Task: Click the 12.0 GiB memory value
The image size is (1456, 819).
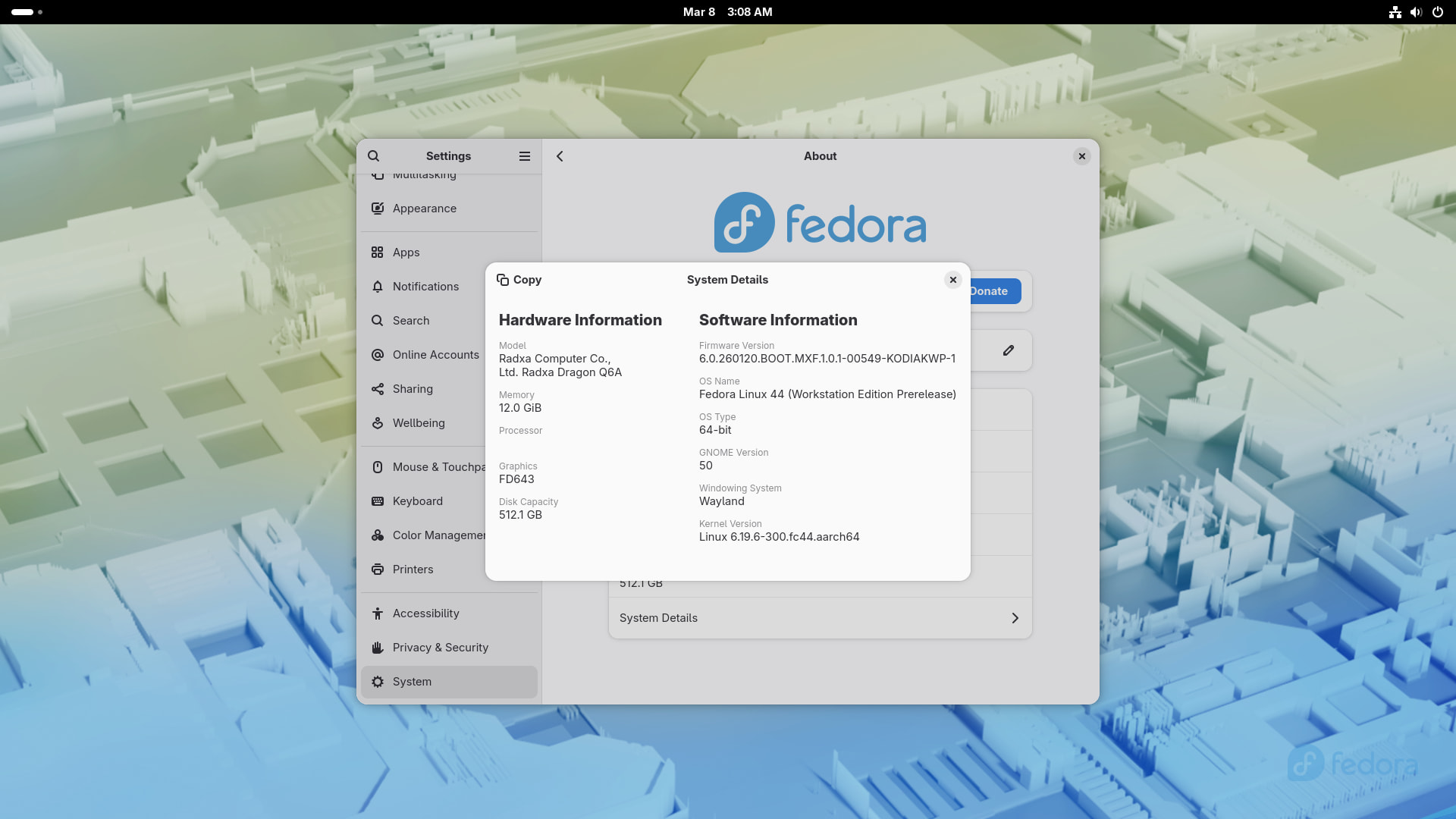Action: (520, 408)
